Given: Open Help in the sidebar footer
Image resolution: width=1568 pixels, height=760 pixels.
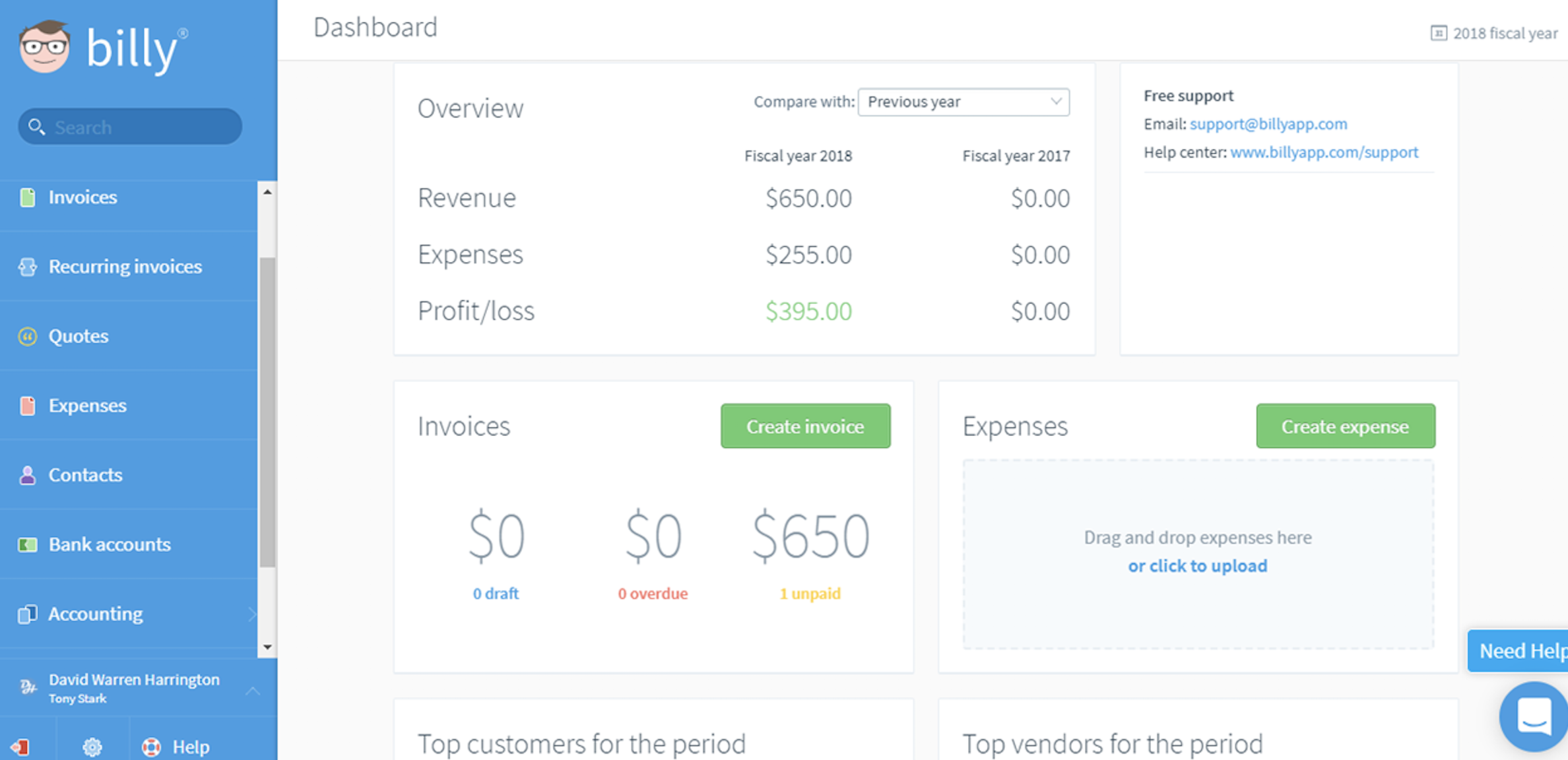Looking at the screenshot, I should click(x=177, y=747).
